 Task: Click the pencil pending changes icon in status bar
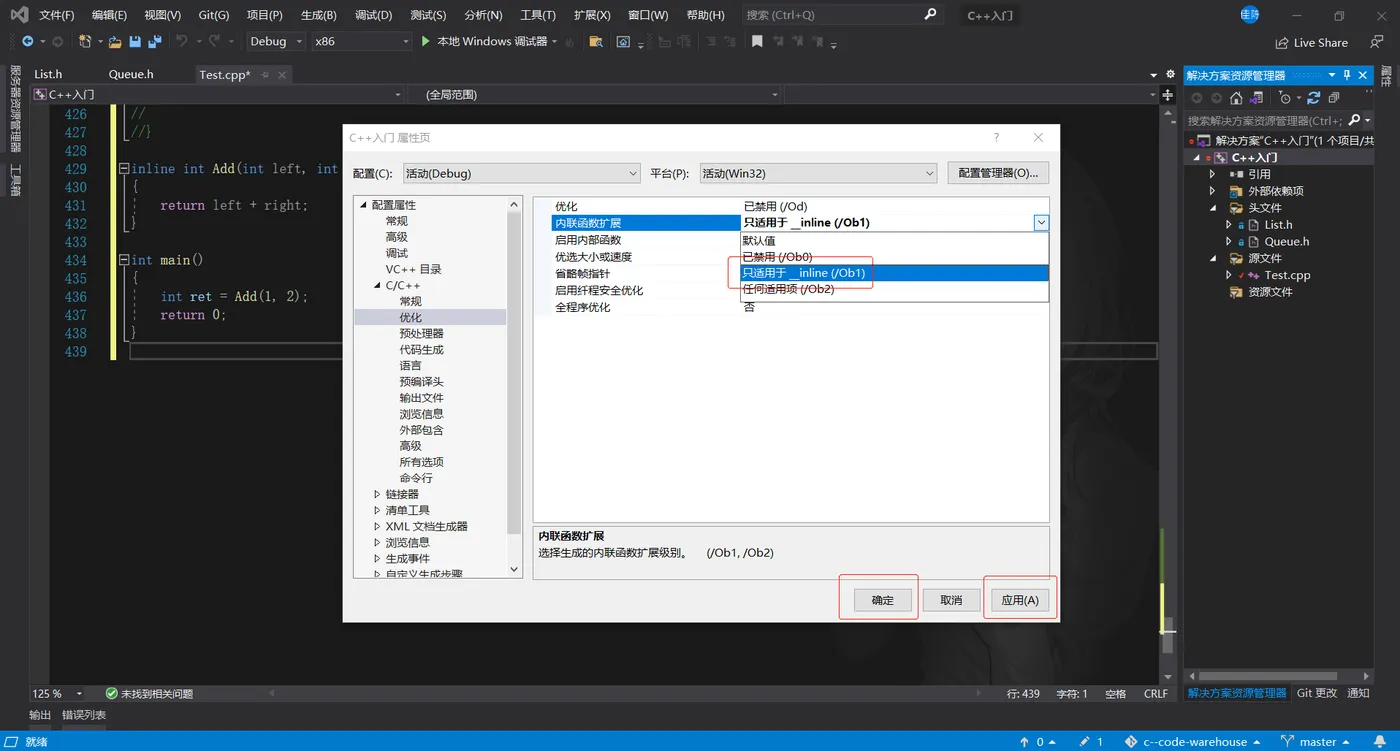1084,742
